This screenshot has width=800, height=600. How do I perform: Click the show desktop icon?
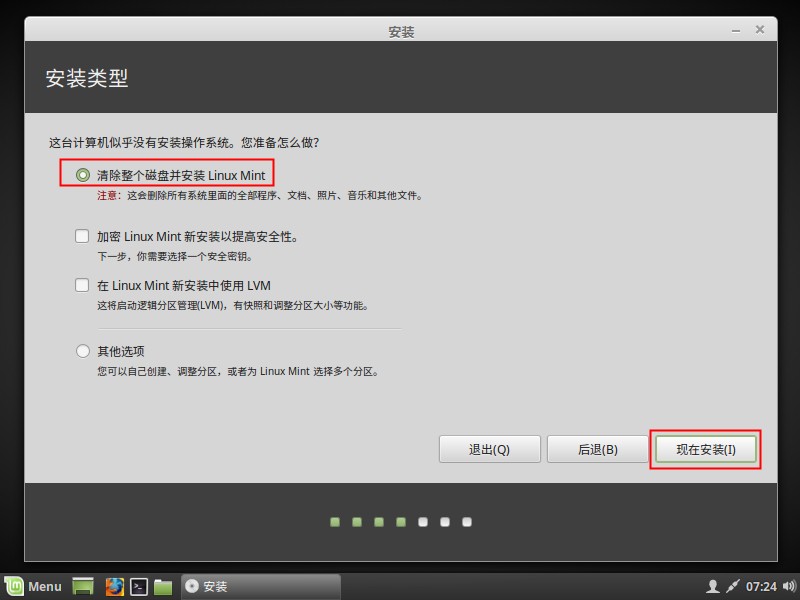tap(82, 586)
